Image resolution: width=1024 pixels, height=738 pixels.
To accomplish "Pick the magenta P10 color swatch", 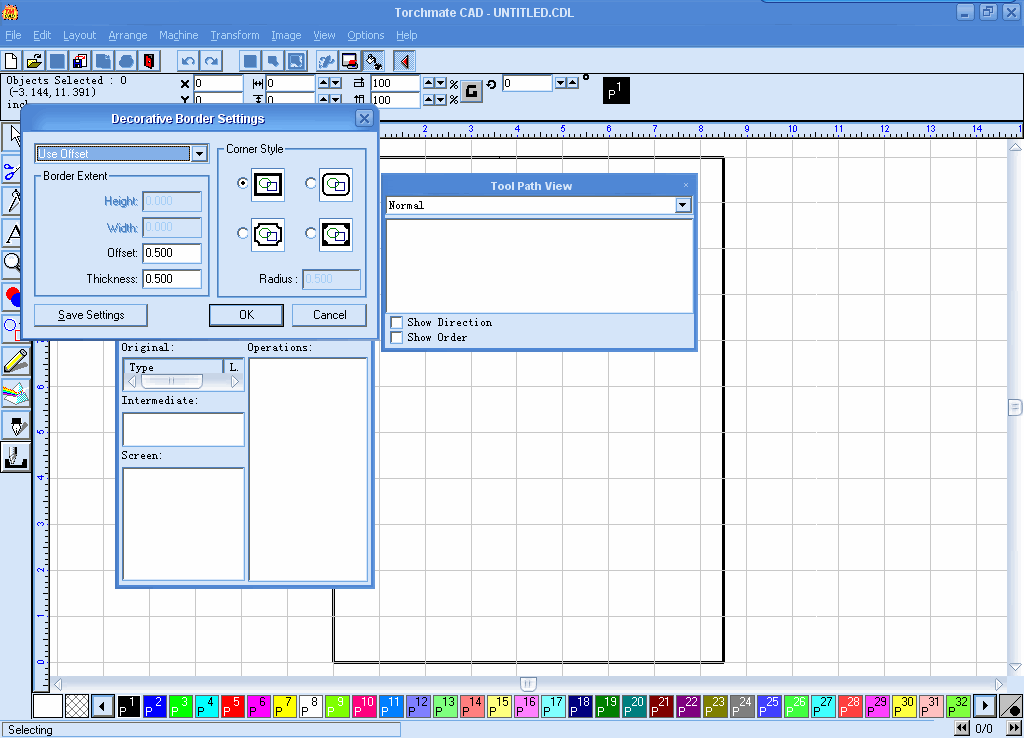I will (x=364, y=706).
